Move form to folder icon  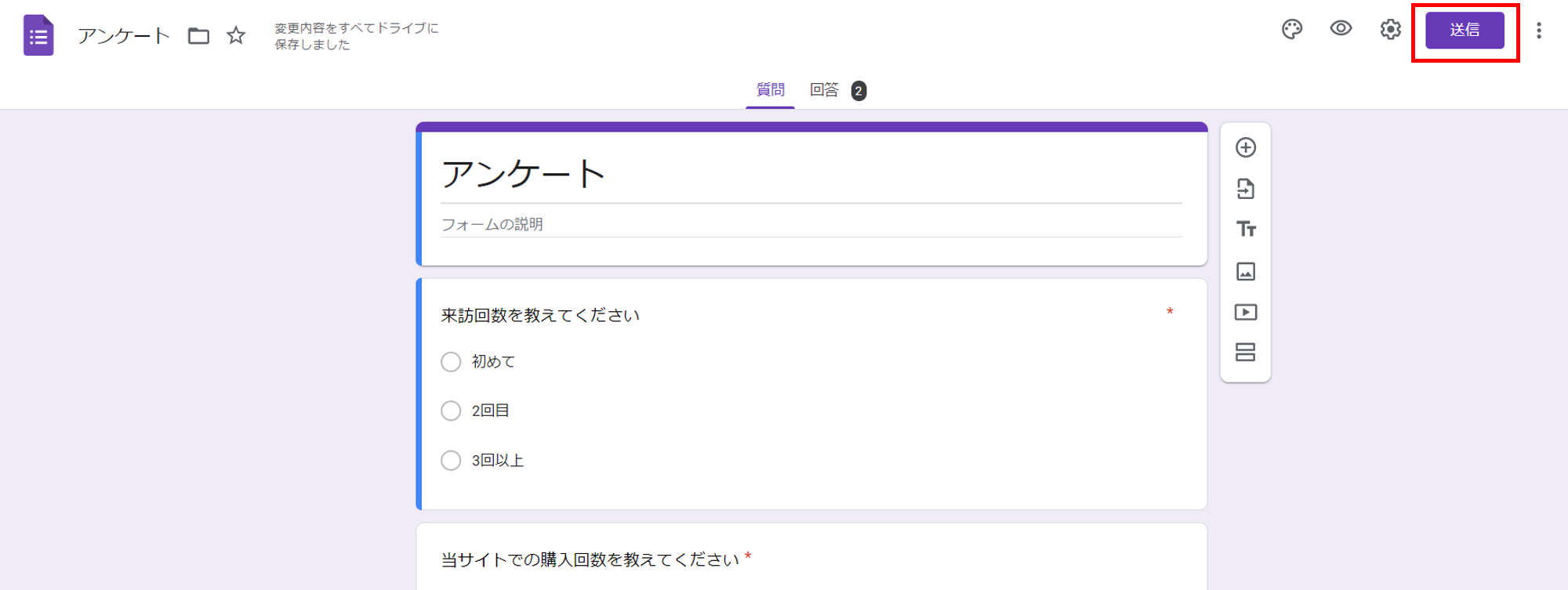[198, 36]
